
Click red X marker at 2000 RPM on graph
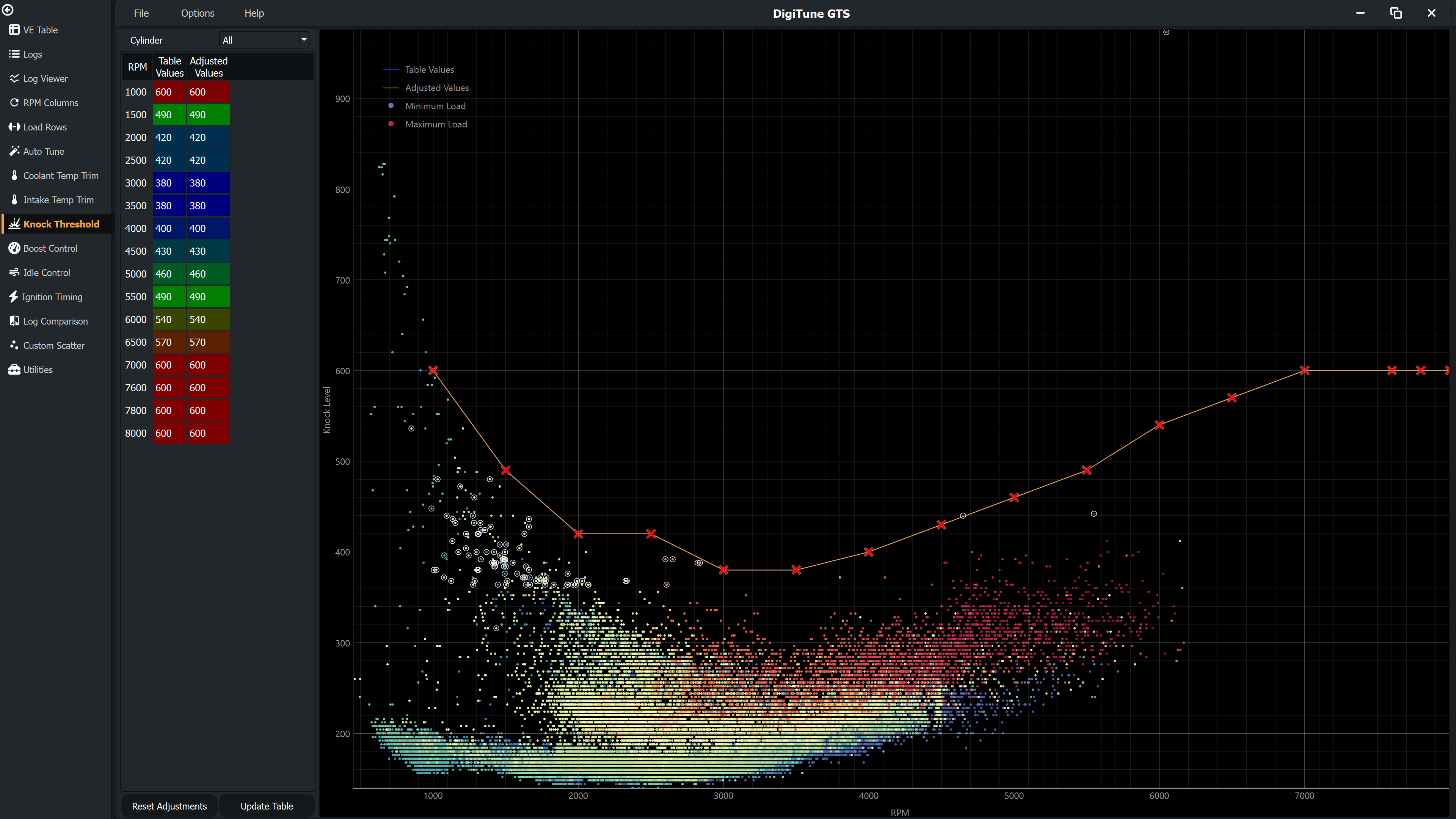[x=578, y=533]
